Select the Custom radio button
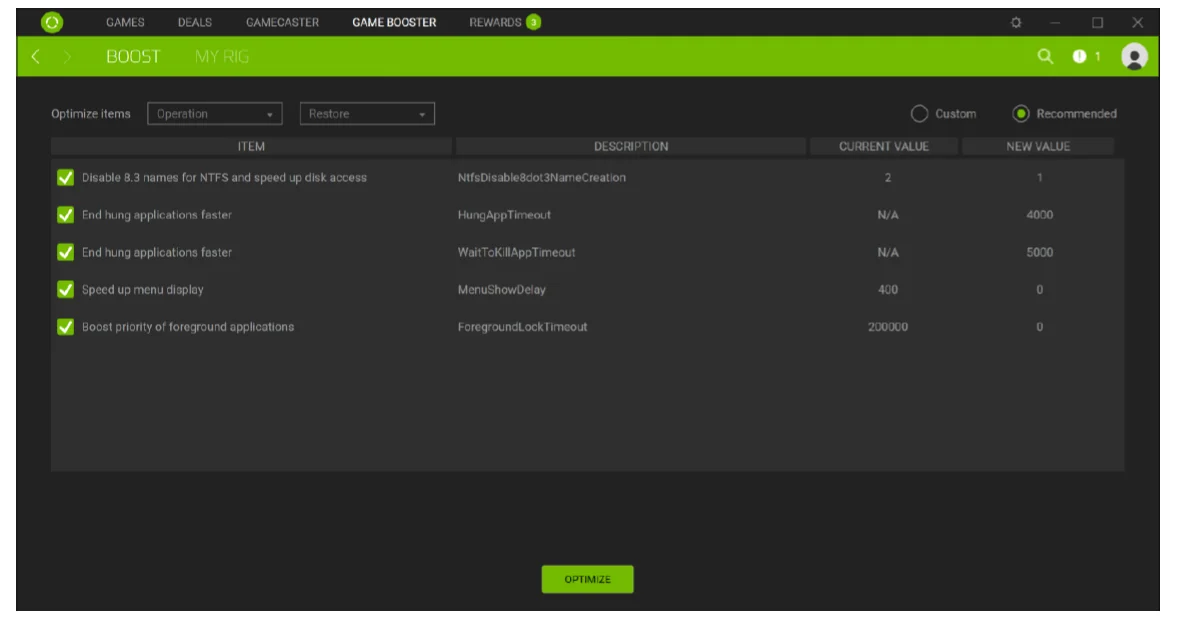1186x619 pixels. (x=922, y=114)
